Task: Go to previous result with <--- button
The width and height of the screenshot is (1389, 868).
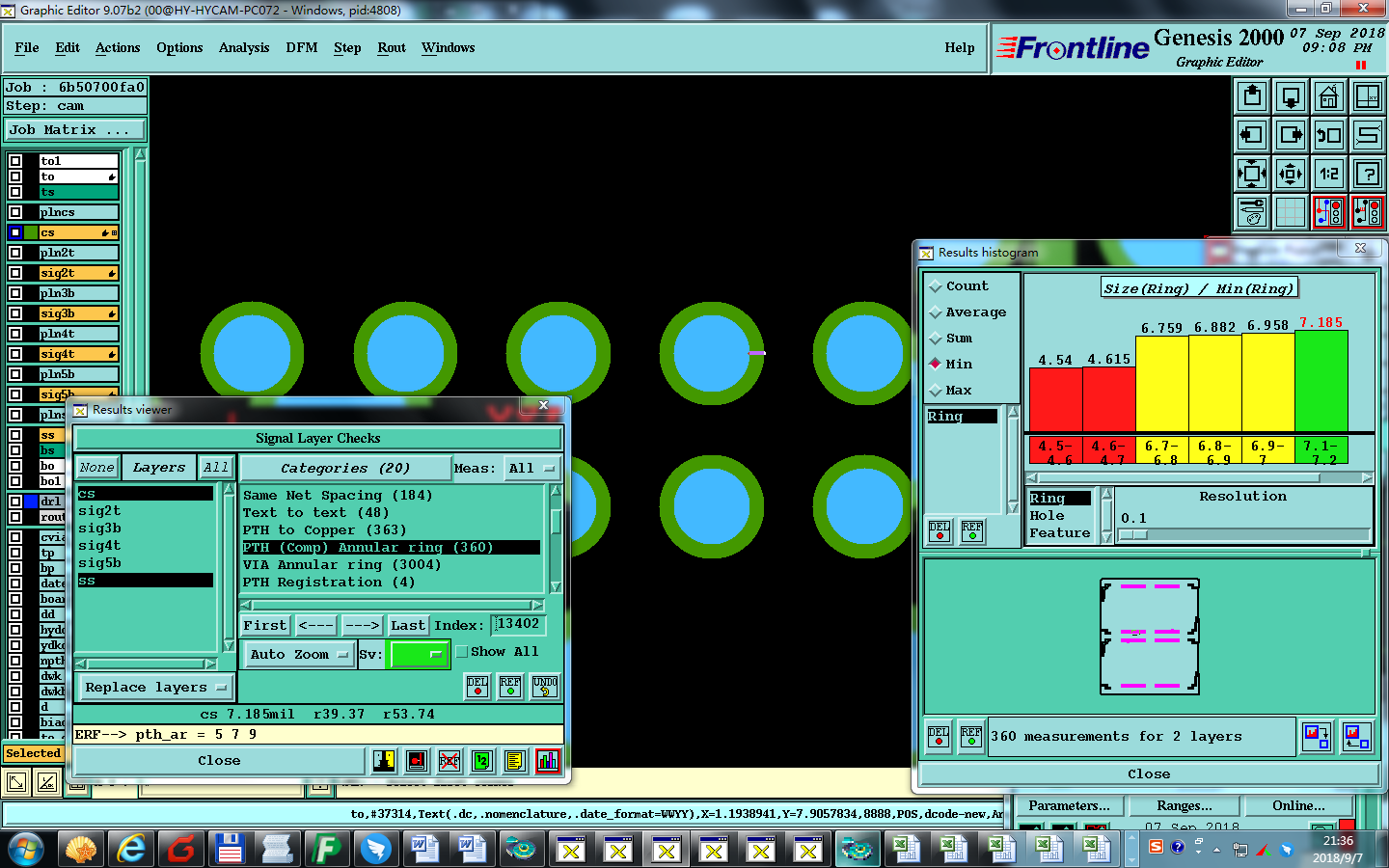Action: click(x=316, y=626)
